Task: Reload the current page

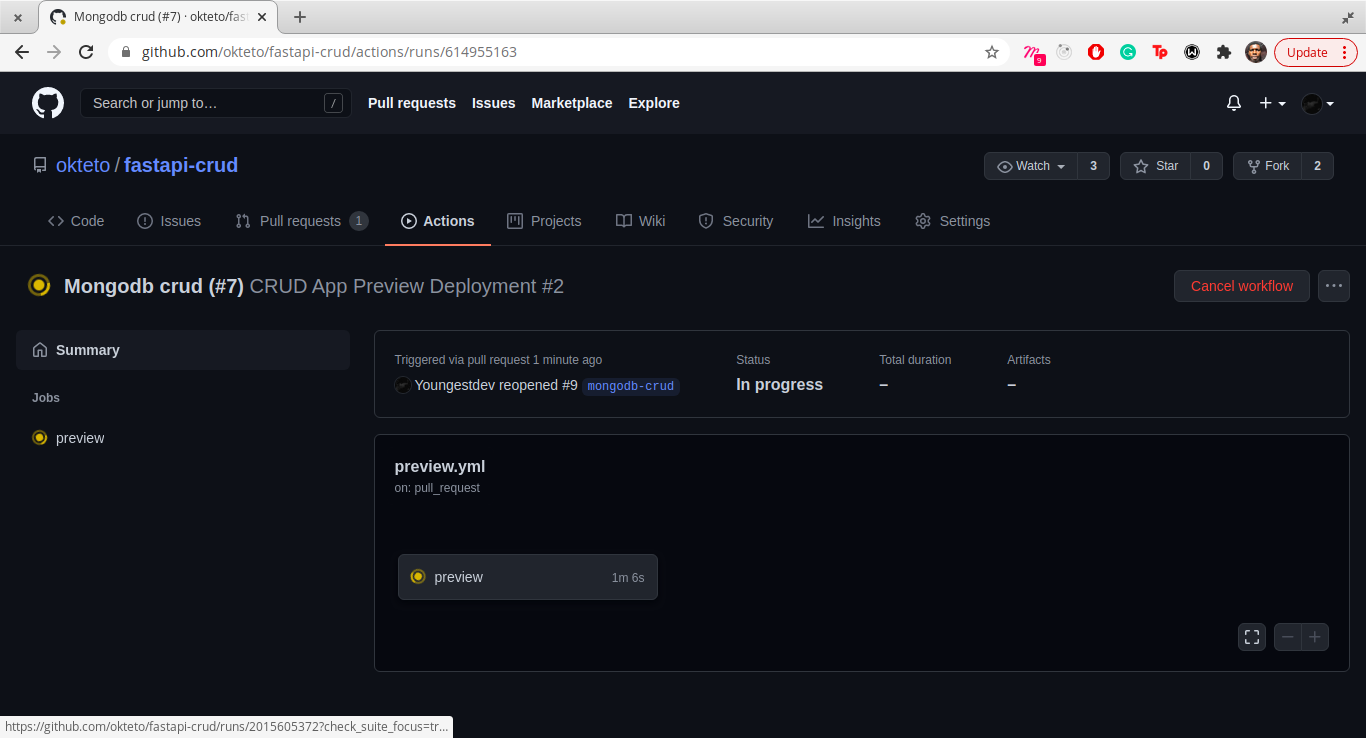Action: click(86, 52)
